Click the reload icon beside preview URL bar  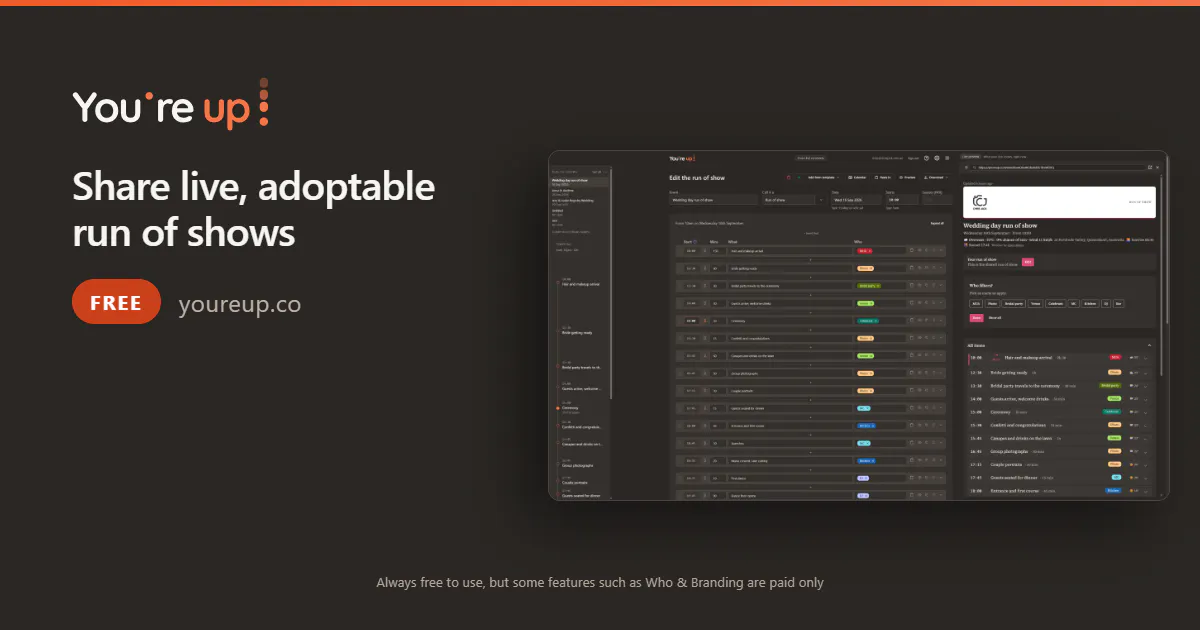(966, 167)
